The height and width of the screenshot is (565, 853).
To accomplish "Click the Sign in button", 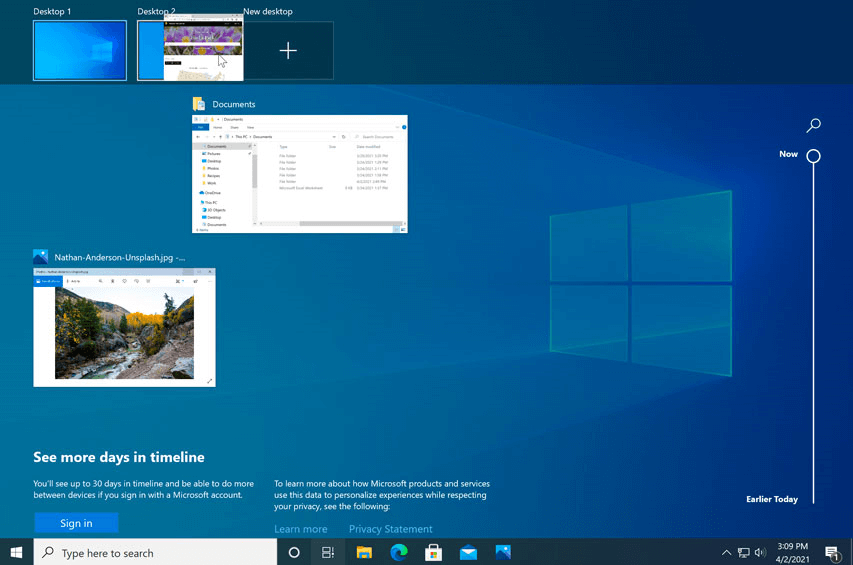I will (x=76, y=523).
